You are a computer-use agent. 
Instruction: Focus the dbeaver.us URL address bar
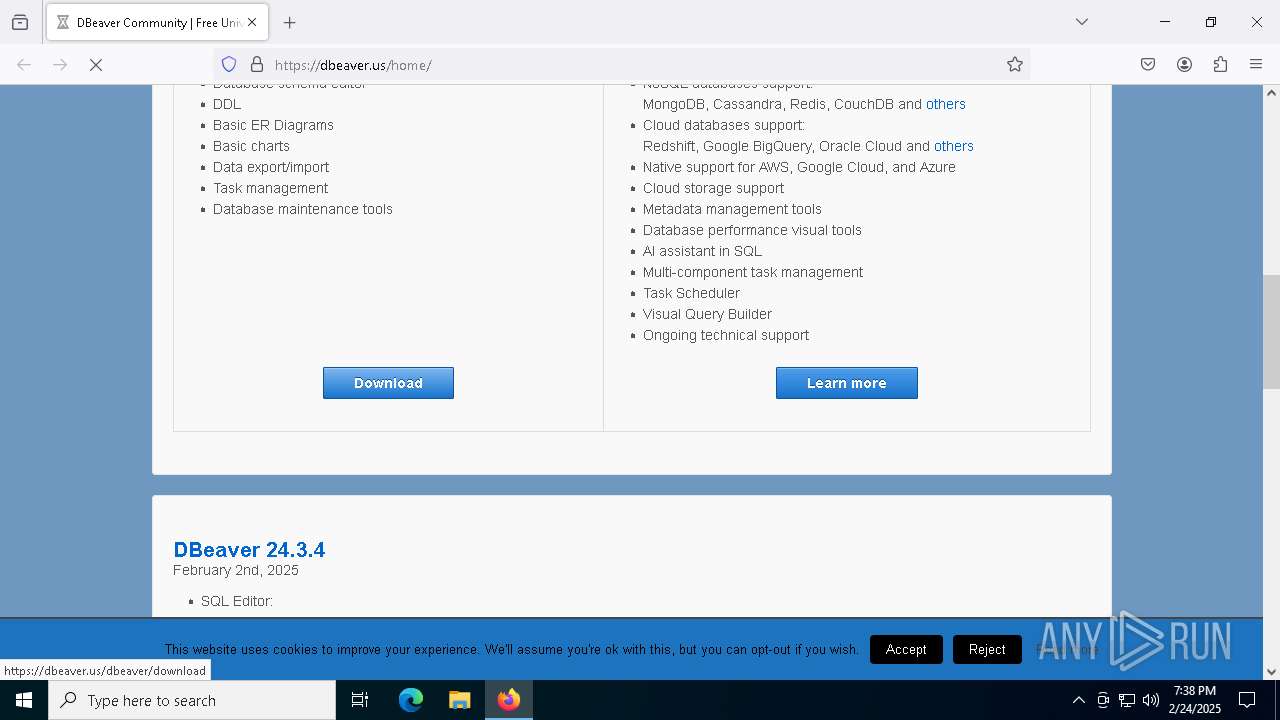[620, 64]
